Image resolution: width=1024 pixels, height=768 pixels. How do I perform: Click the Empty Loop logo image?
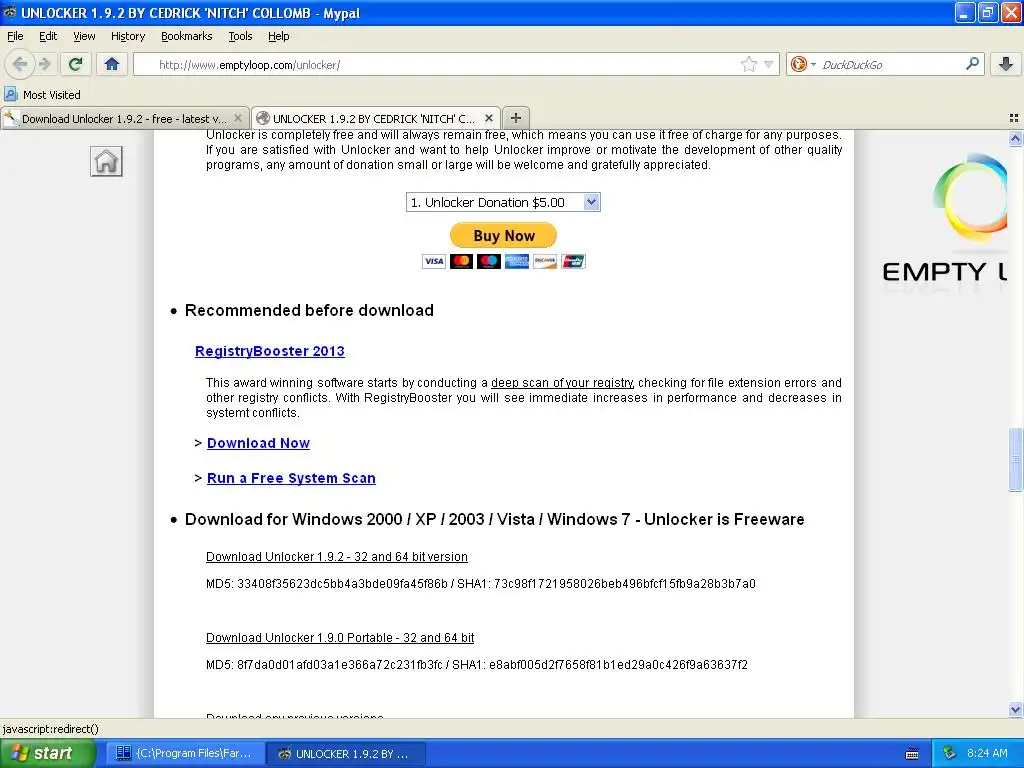(946, 221)
